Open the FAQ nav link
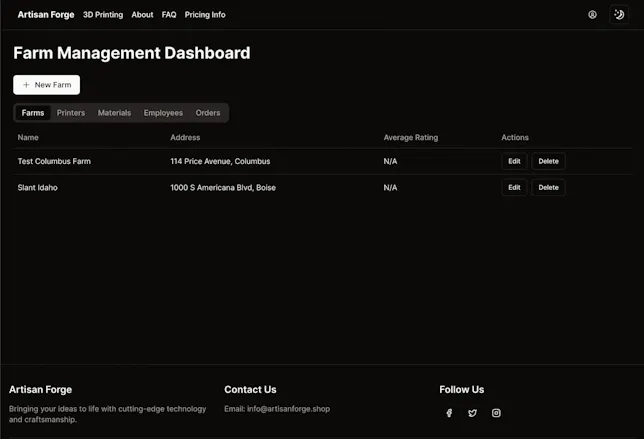644x439 pixels. (169, 15)
